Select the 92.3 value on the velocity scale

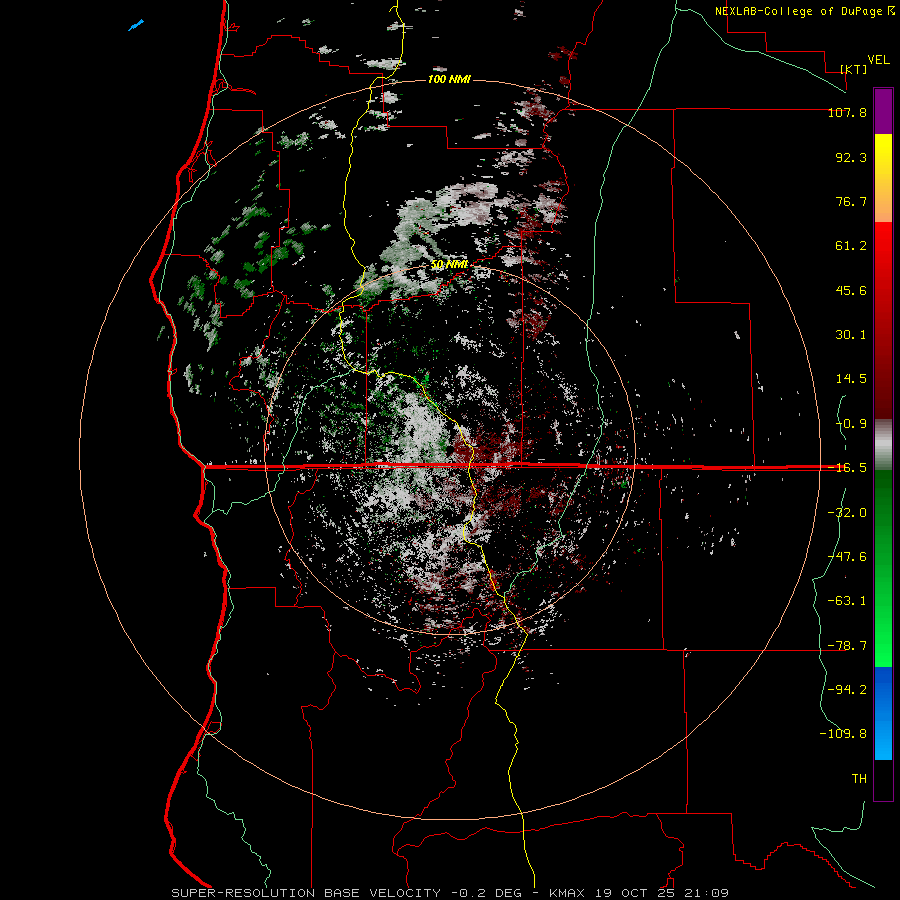[851, 157]
